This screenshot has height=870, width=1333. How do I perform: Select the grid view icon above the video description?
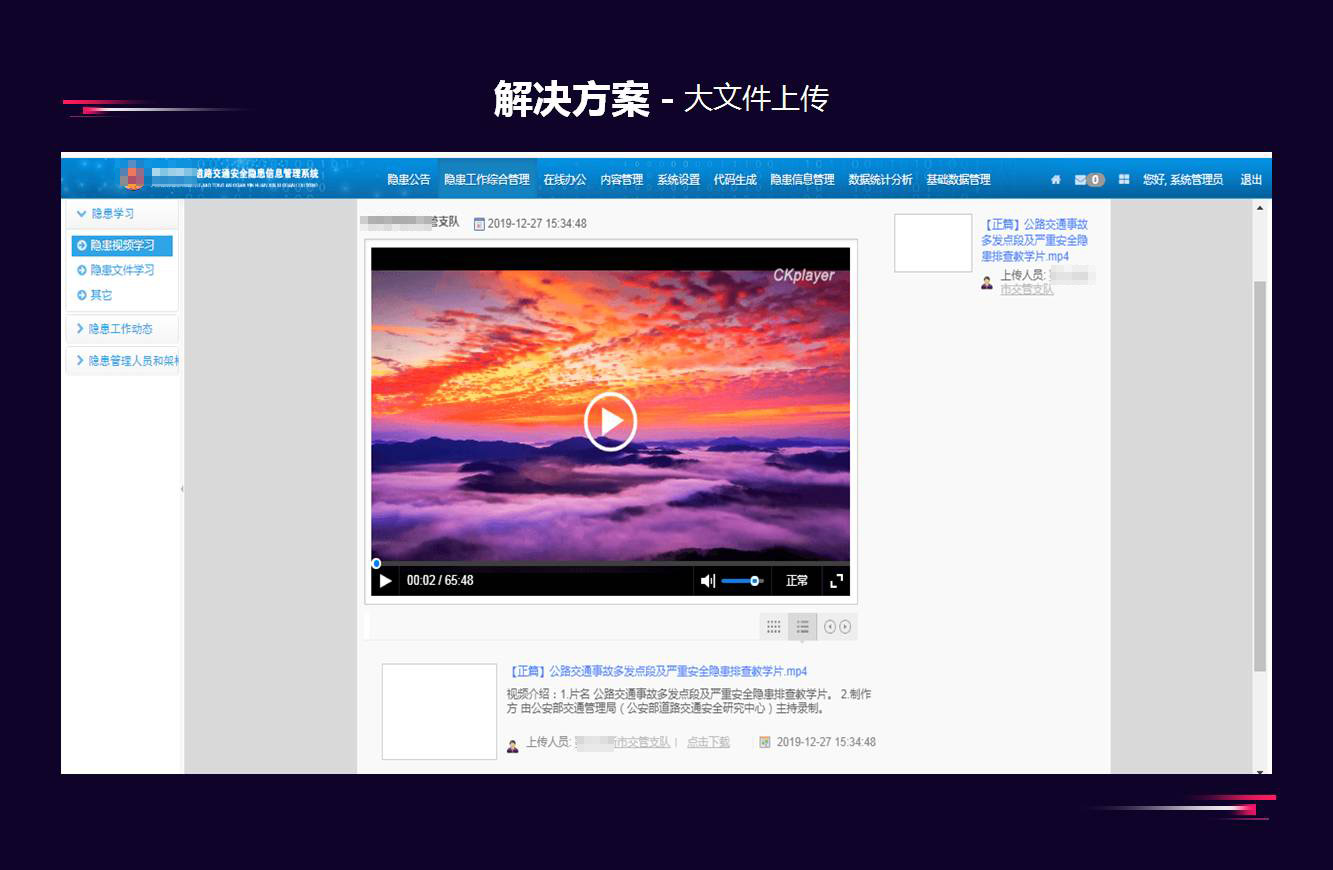coord(773,626)
